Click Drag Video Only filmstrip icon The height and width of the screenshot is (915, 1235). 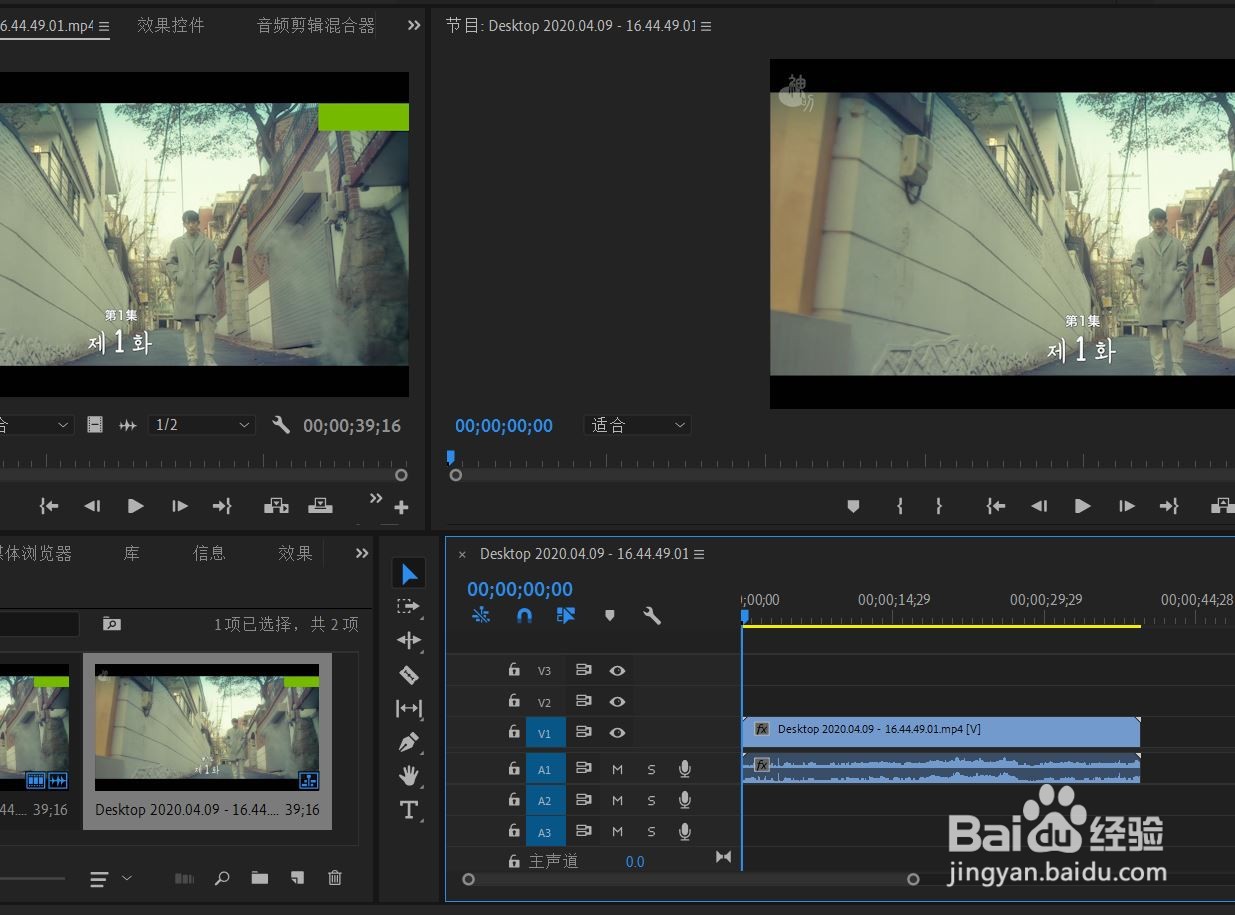coord(95,425)
